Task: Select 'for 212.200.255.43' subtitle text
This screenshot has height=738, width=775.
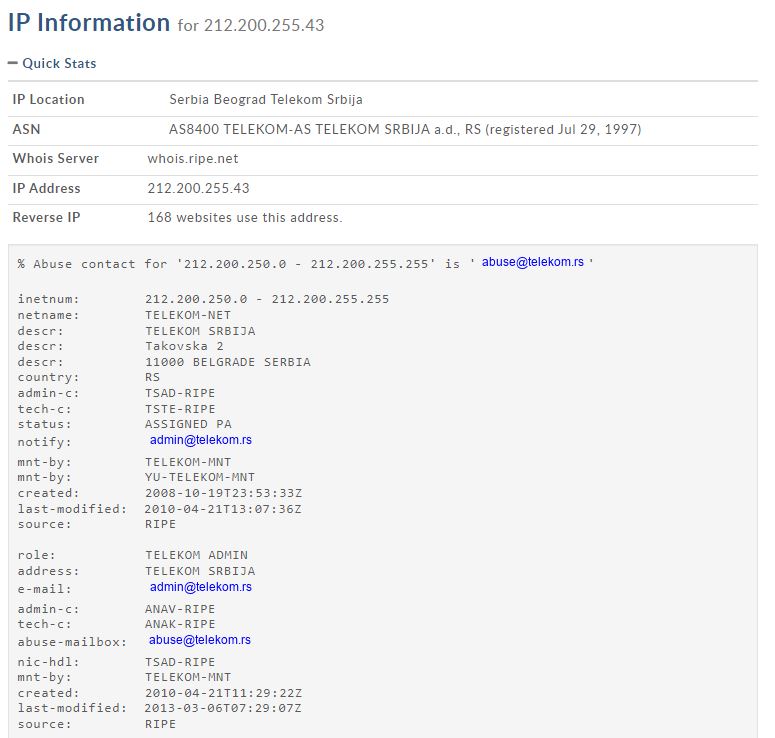Action: click(x=251, y=25)
